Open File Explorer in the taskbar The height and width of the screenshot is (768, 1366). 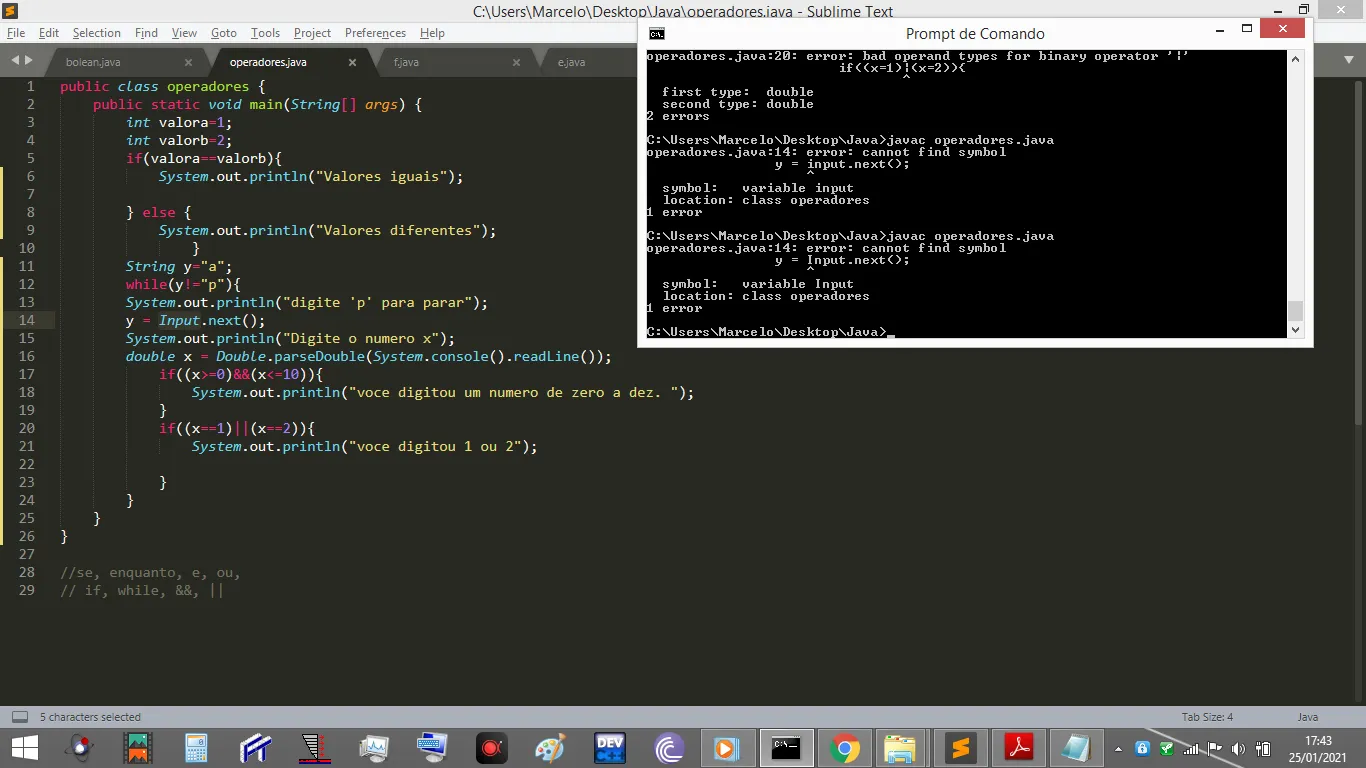pyautogui.click(x=900, y=748)
